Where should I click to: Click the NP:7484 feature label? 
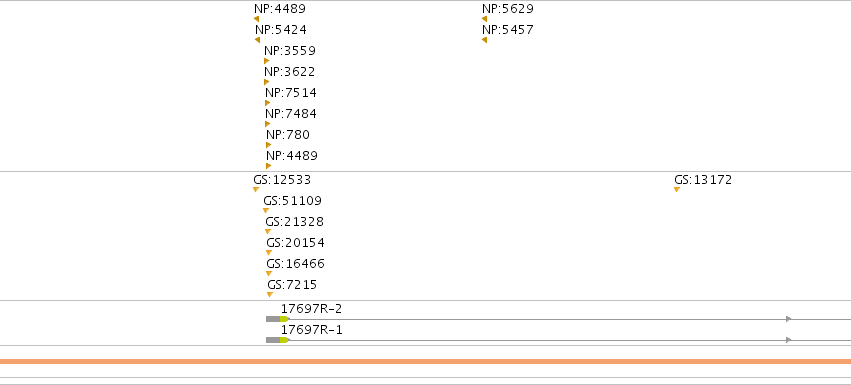pos(291,114)
